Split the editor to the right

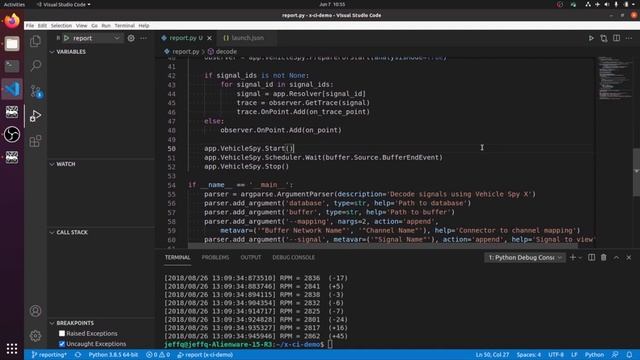[616, 38]
